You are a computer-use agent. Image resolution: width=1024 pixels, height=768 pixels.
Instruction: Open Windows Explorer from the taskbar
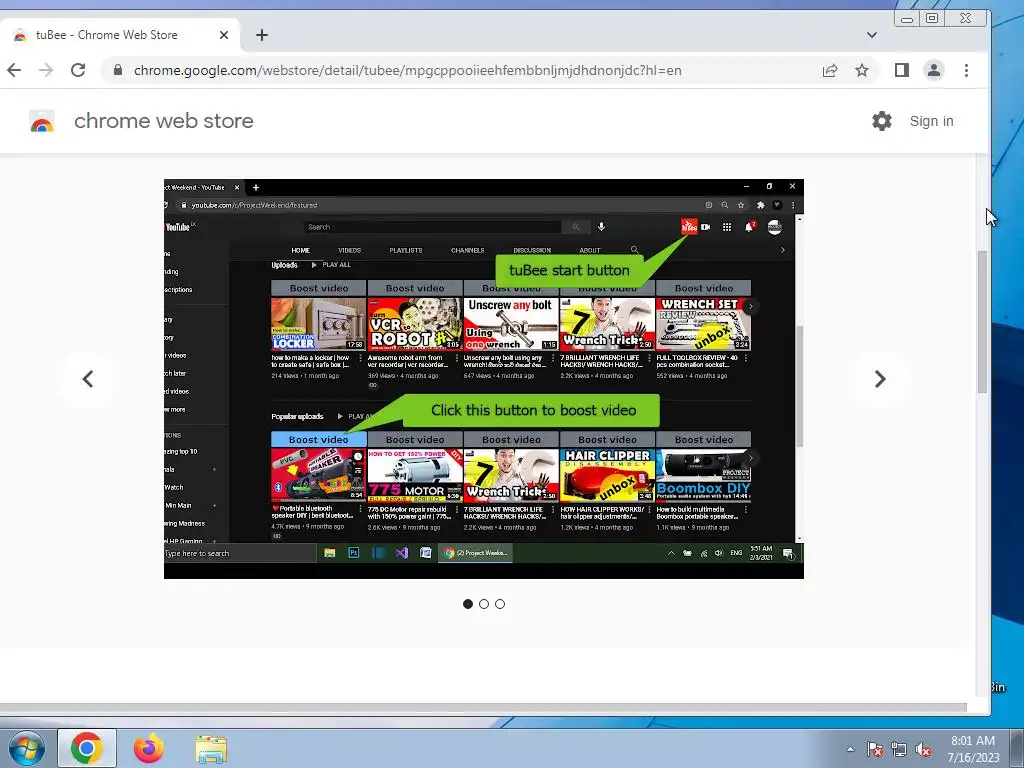(x=211, y=749)
